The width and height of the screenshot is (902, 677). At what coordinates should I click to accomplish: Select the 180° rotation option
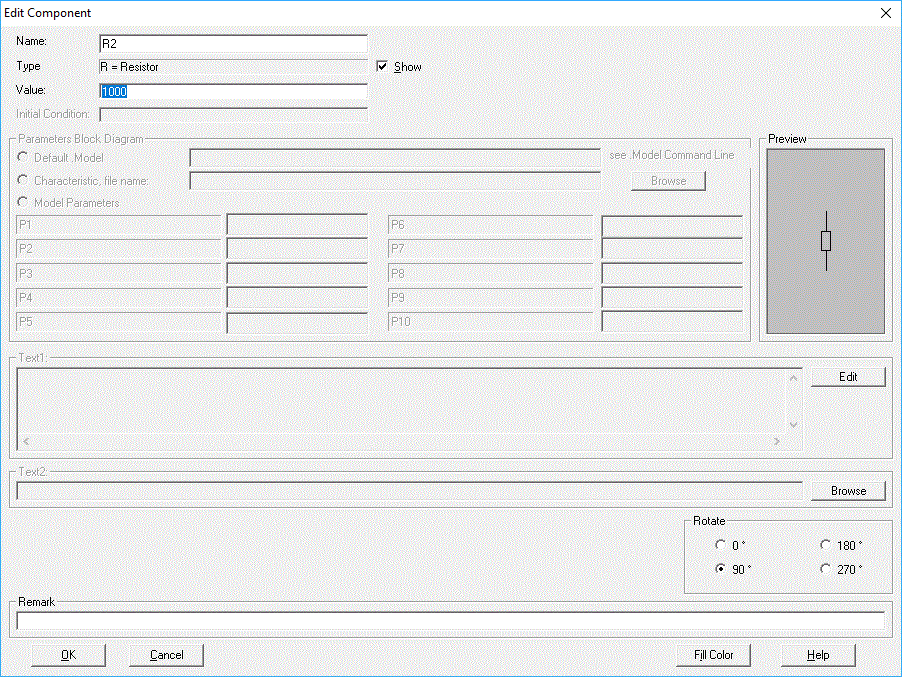(825, 545)
